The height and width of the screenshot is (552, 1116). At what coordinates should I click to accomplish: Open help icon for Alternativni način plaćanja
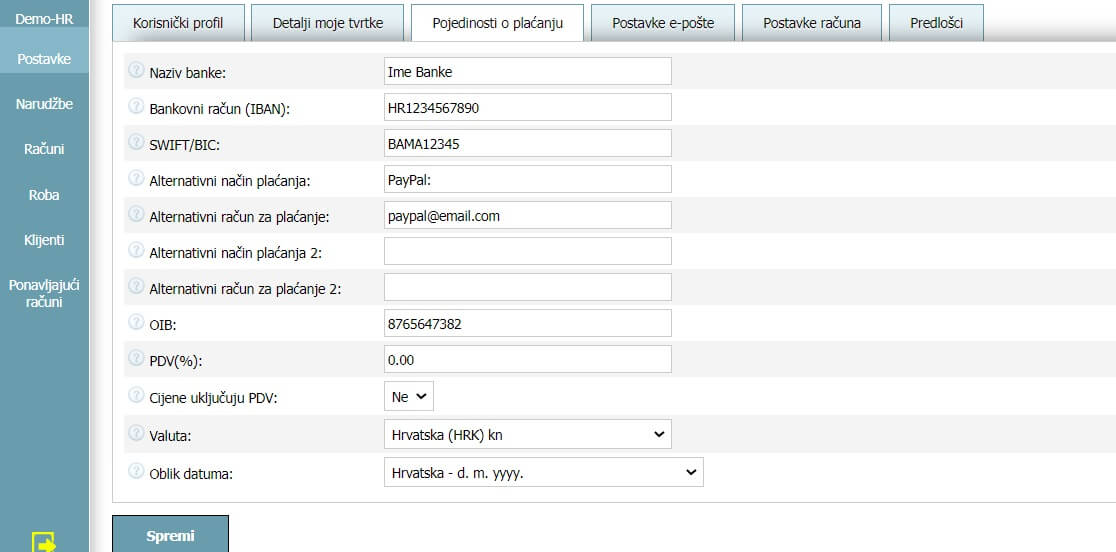pyautogui.click(x=136, y=178)
